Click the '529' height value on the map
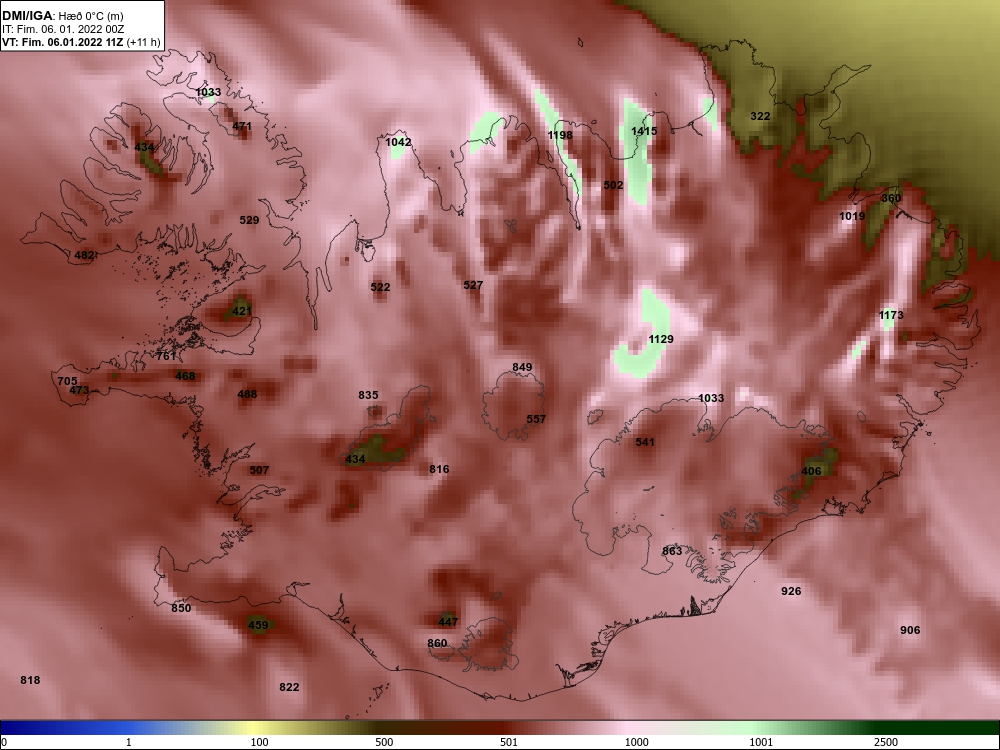The image size is (1000, 750). (x=249, y=220)
